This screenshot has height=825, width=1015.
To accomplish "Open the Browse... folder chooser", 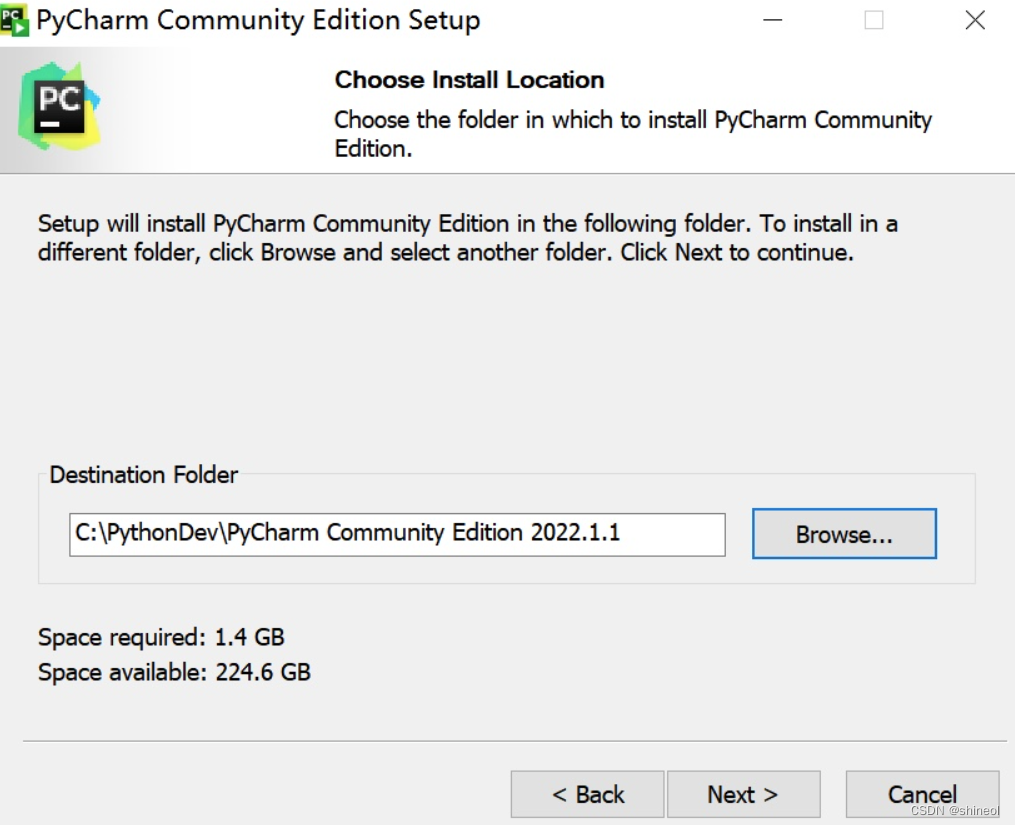I will [x=844, y=534].
